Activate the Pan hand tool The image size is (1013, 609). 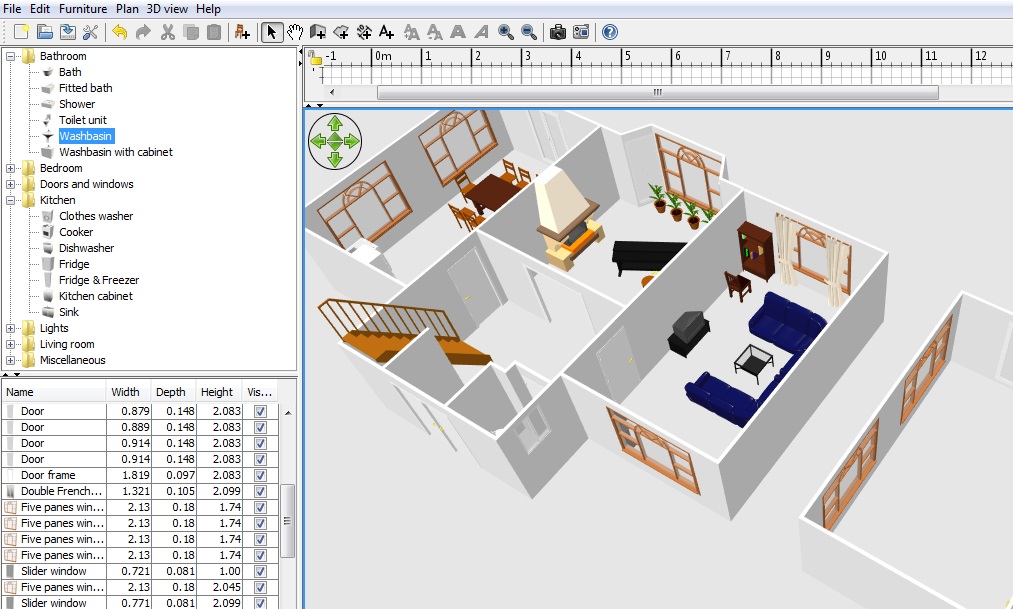pyautogui.click(x=295, y=32)
